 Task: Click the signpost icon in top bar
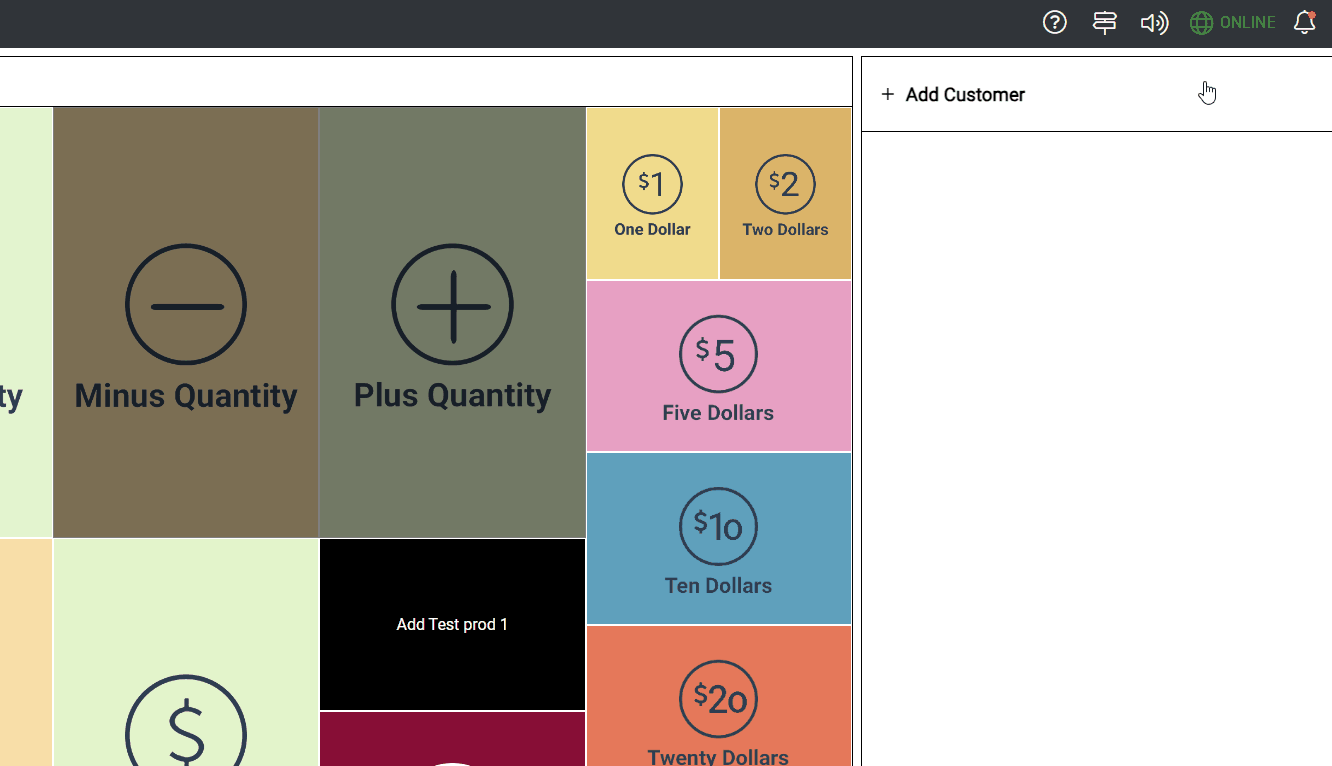(1105, 22)
